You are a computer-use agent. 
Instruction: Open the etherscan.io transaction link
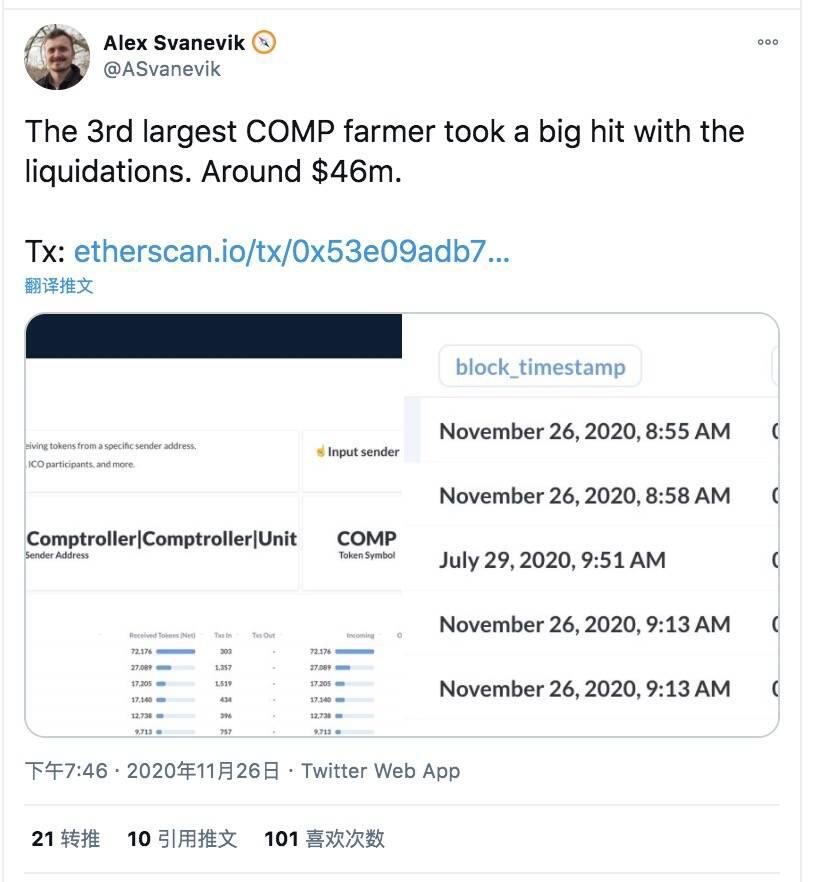tap(291, 251)
